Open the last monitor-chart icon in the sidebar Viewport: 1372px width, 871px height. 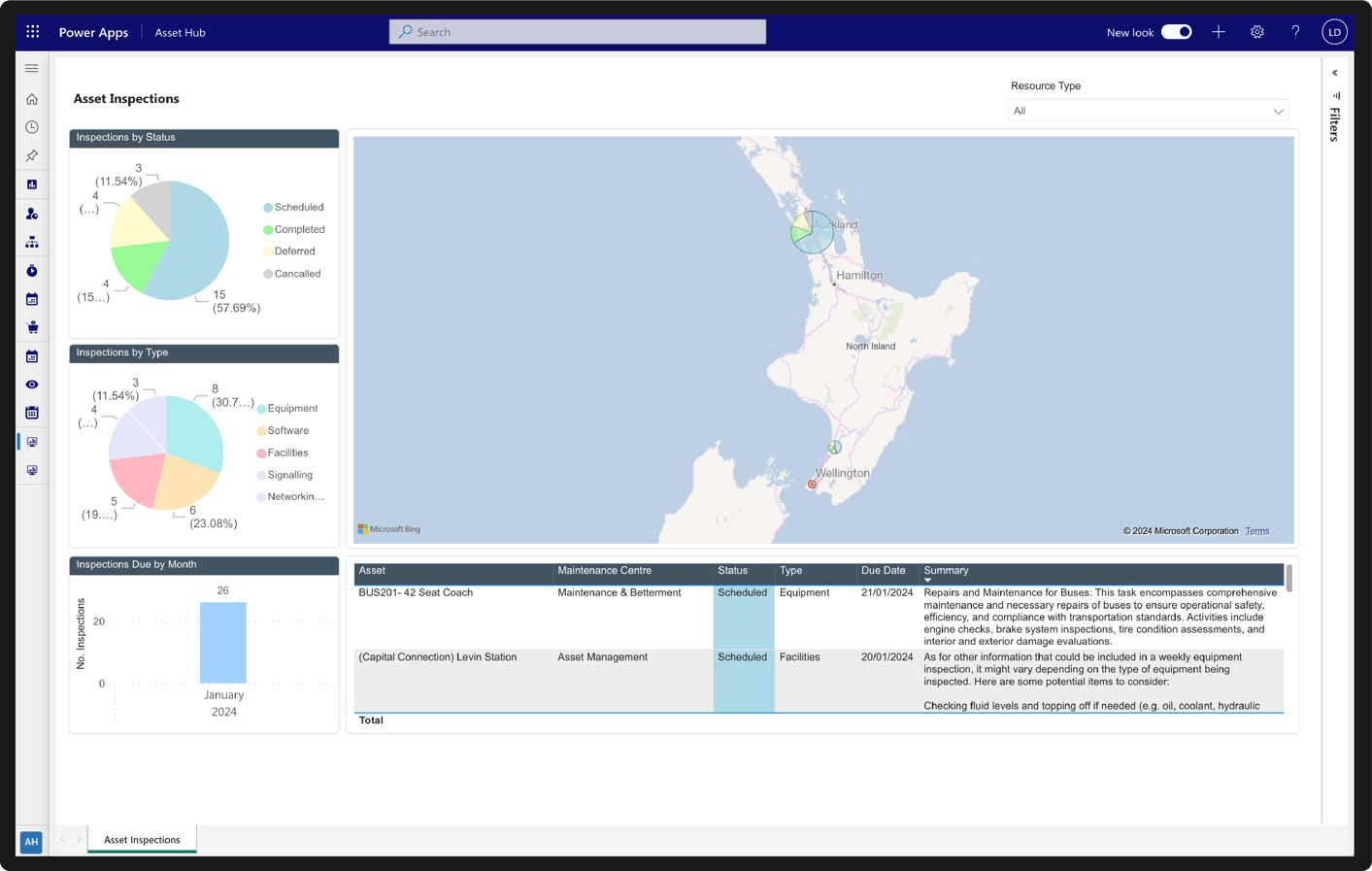tap(32, 470)
